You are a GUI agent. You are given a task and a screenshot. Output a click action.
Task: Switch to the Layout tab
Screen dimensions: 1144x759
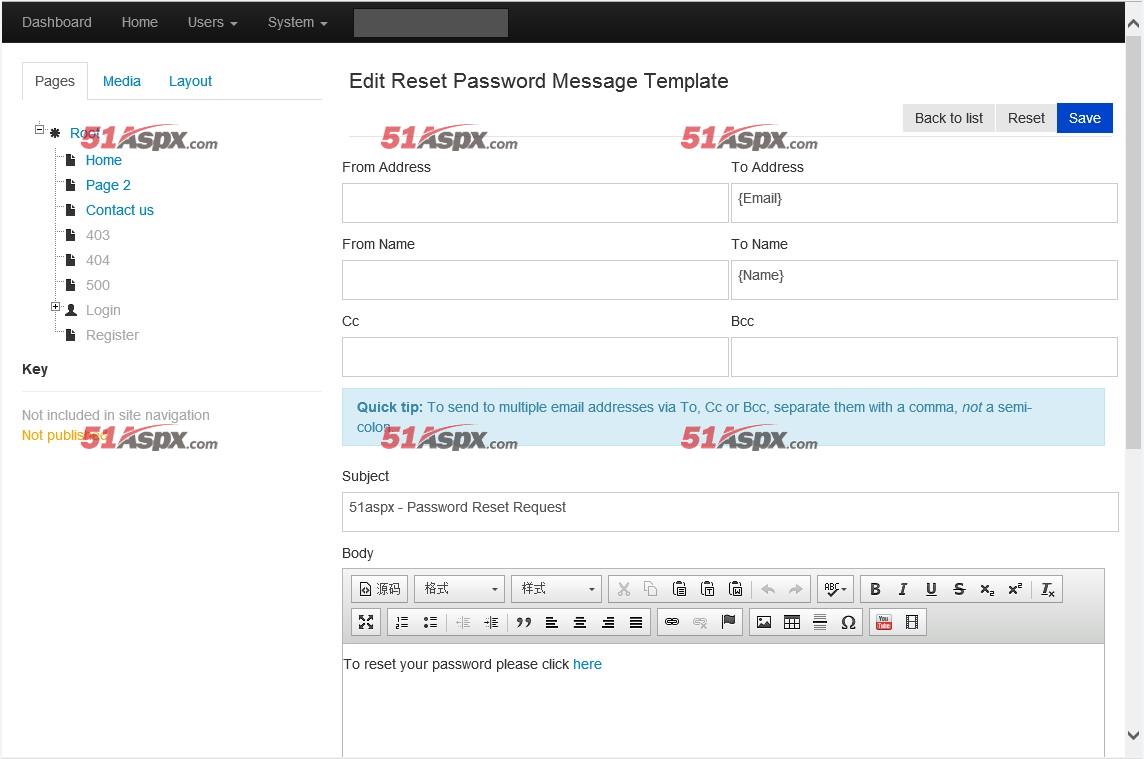coord(190,81)
